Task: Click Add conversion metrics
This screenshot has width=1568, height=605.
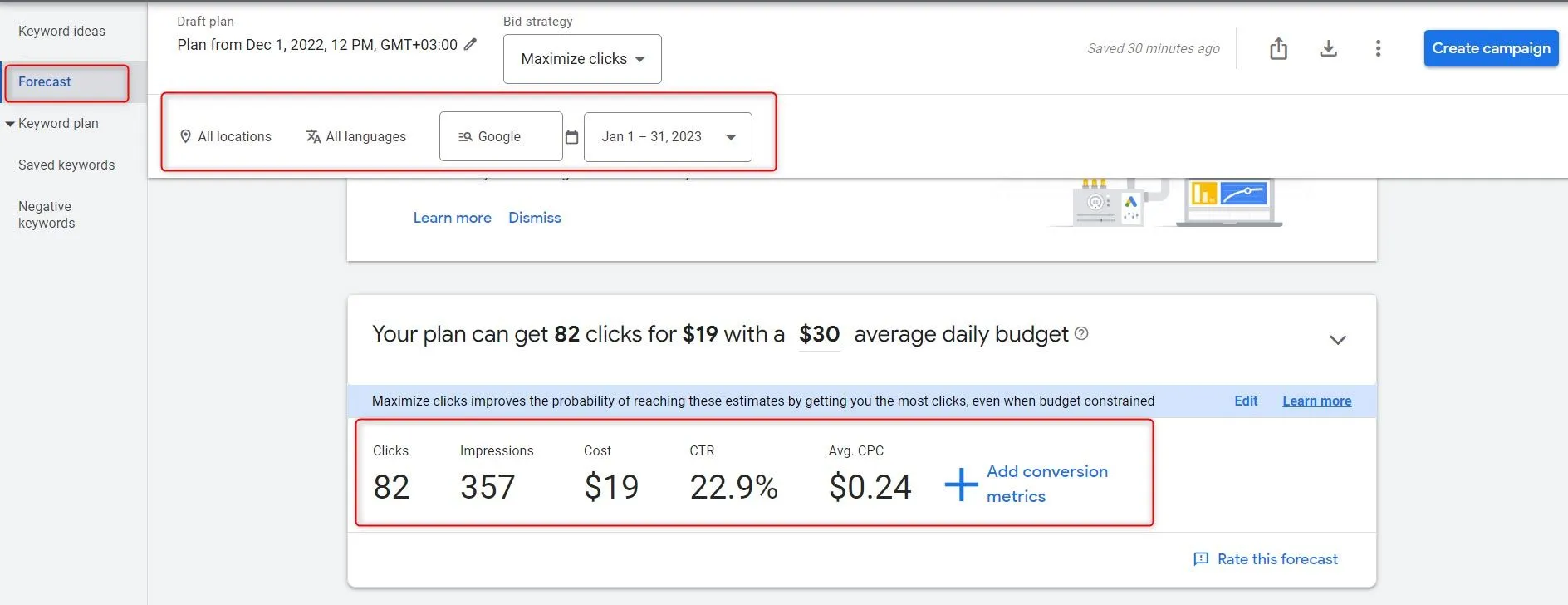Action: coord(1047,484)
